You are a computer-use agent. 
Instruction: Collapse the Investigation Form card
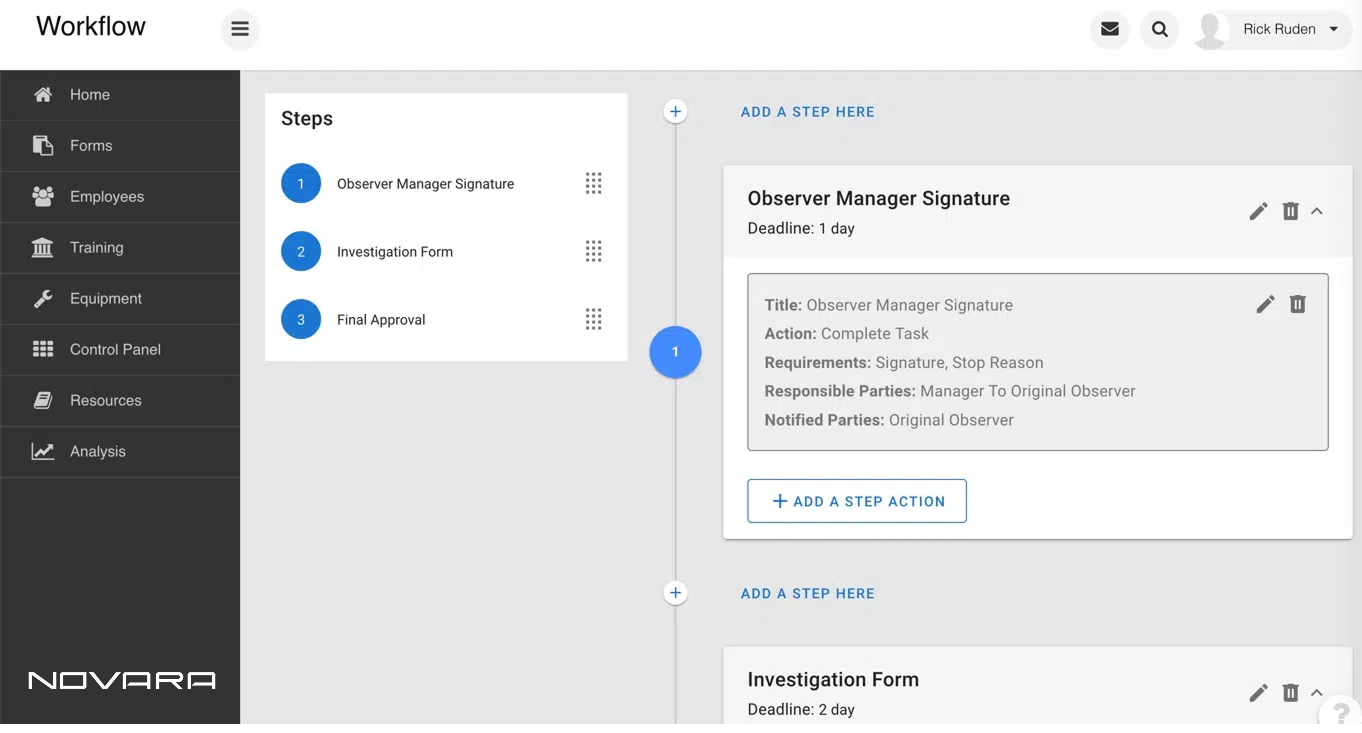(x=1317, y=692)
